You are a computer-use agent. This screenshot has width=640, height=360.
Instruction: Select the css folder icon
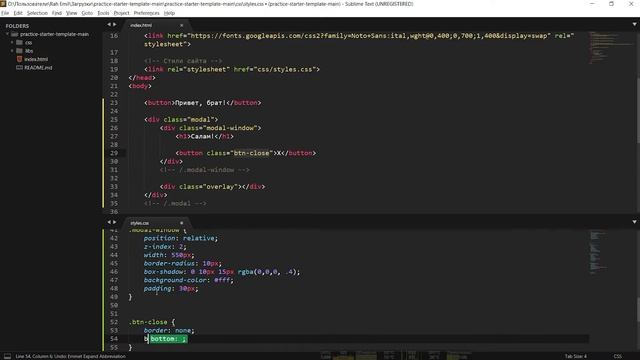point(19,42)
